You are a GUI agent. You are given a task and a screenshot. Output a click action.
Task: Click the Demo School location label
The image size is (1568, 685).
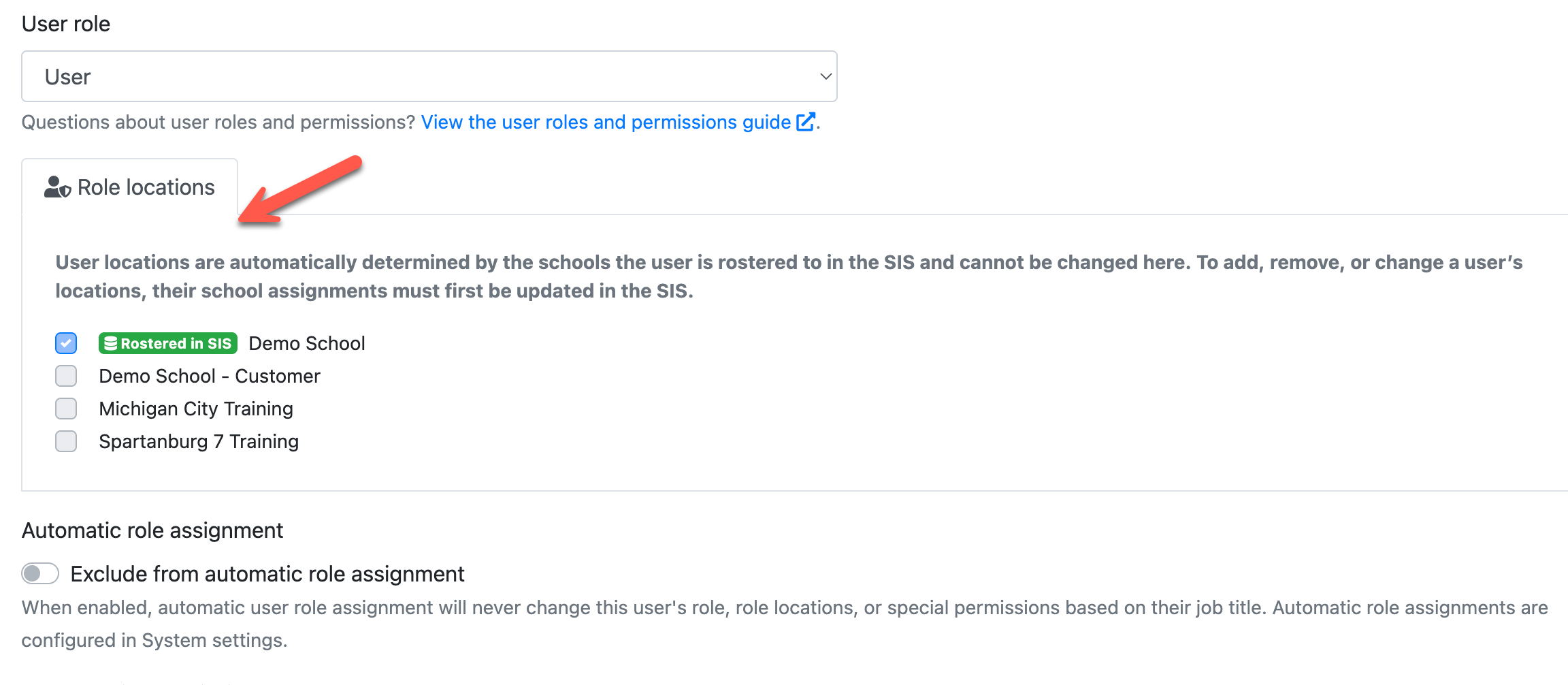pyautogui.click(x=307, y=343)
